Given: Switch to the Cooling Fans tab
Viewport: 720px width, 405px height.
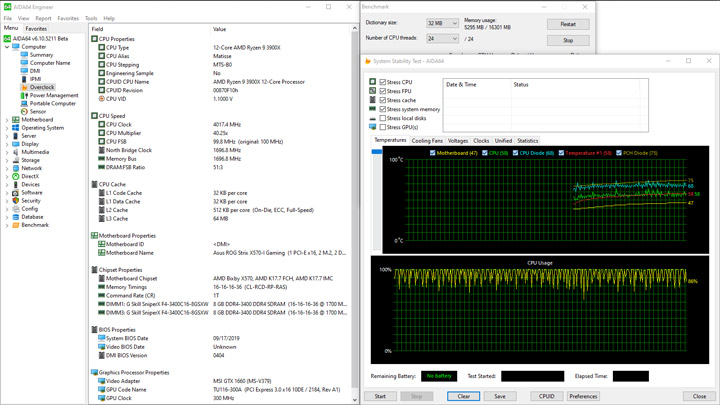Looking at the screenshot, I should point(427,141).
